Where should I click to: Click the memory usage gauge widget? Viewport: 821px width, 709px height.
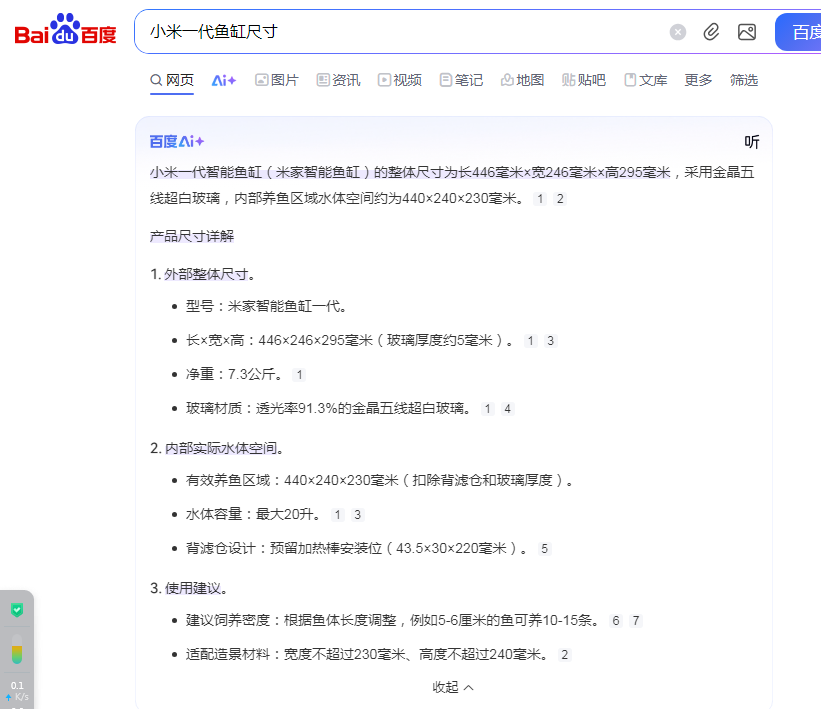click(x=17, y=649)
